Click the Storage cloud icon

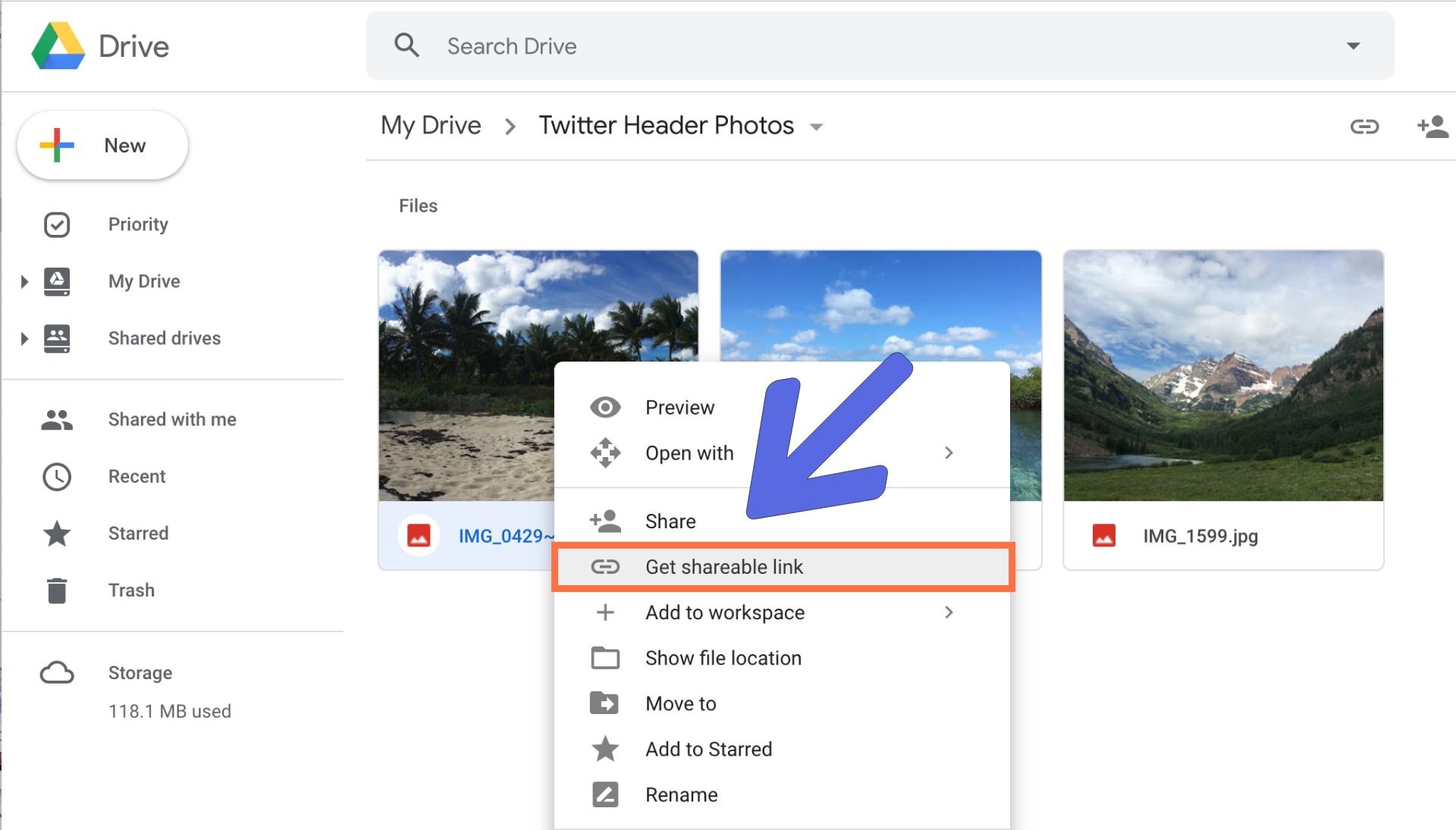pos(57,673)
